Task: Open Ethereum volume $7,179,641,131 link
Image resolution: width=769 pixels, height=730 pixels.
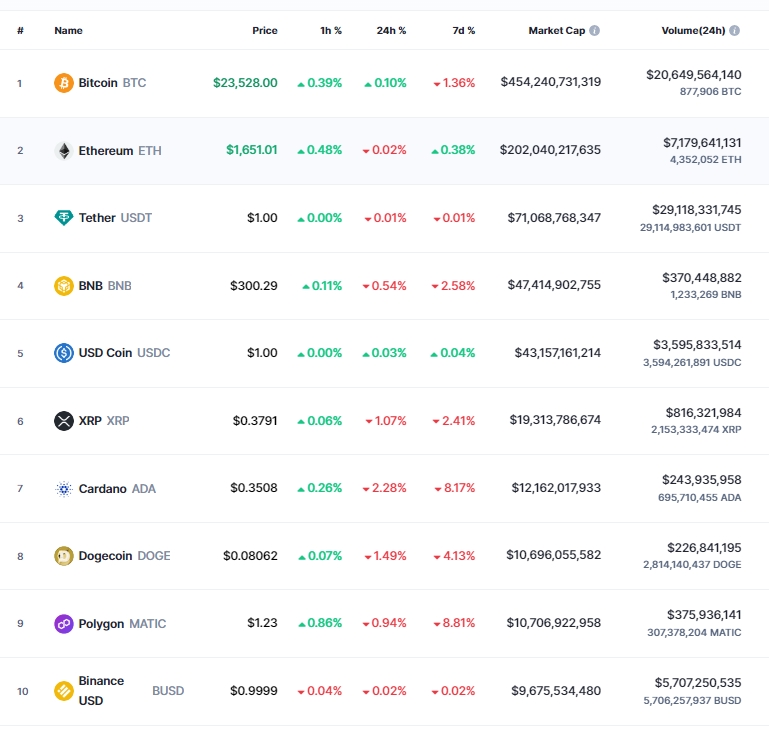Action: 702,143
